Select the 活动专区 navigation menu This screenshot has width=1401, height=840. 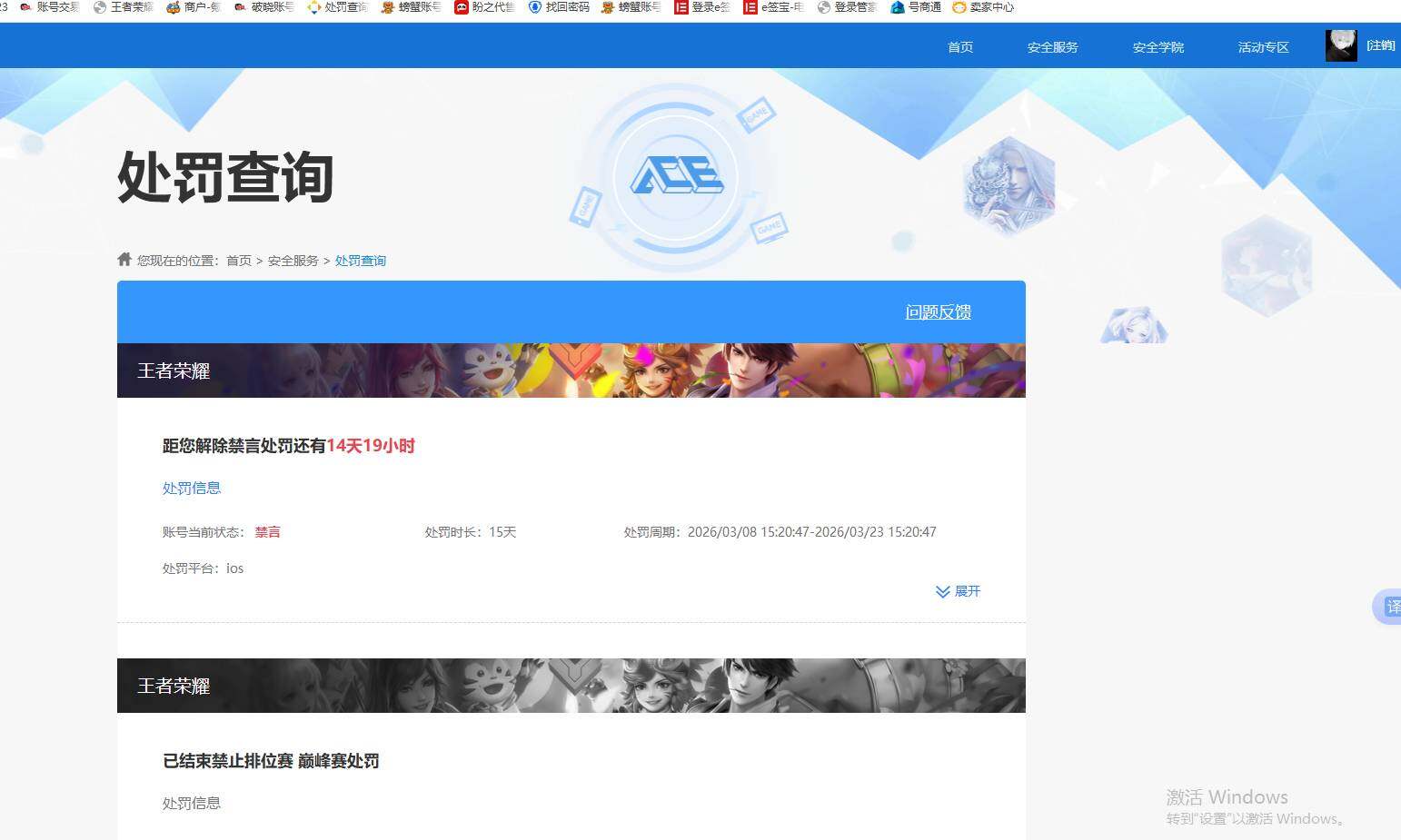pyautogui.click(x=1263, y=47)
